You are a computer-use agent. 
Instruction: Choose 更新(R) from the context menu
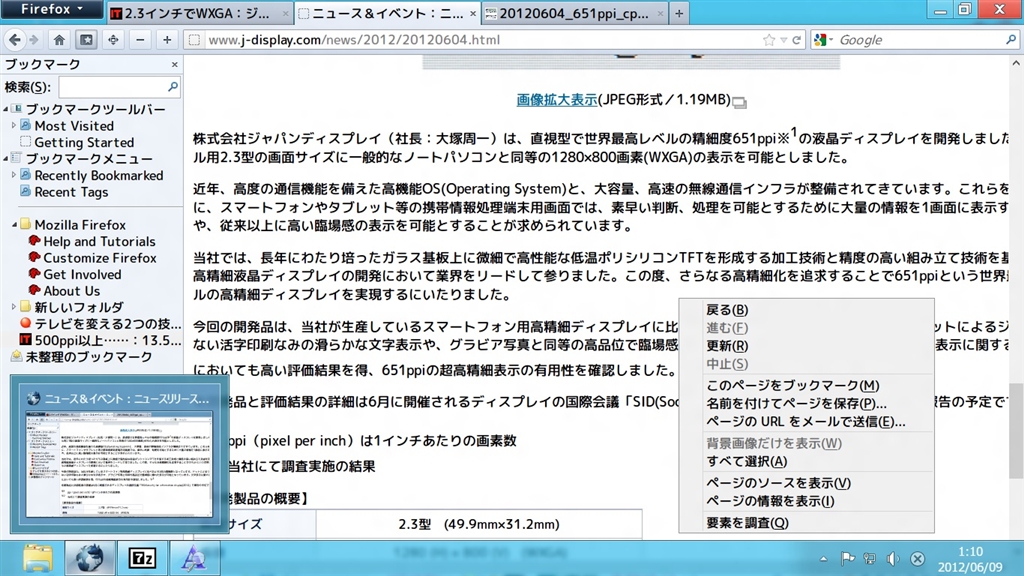coord(807,346)
